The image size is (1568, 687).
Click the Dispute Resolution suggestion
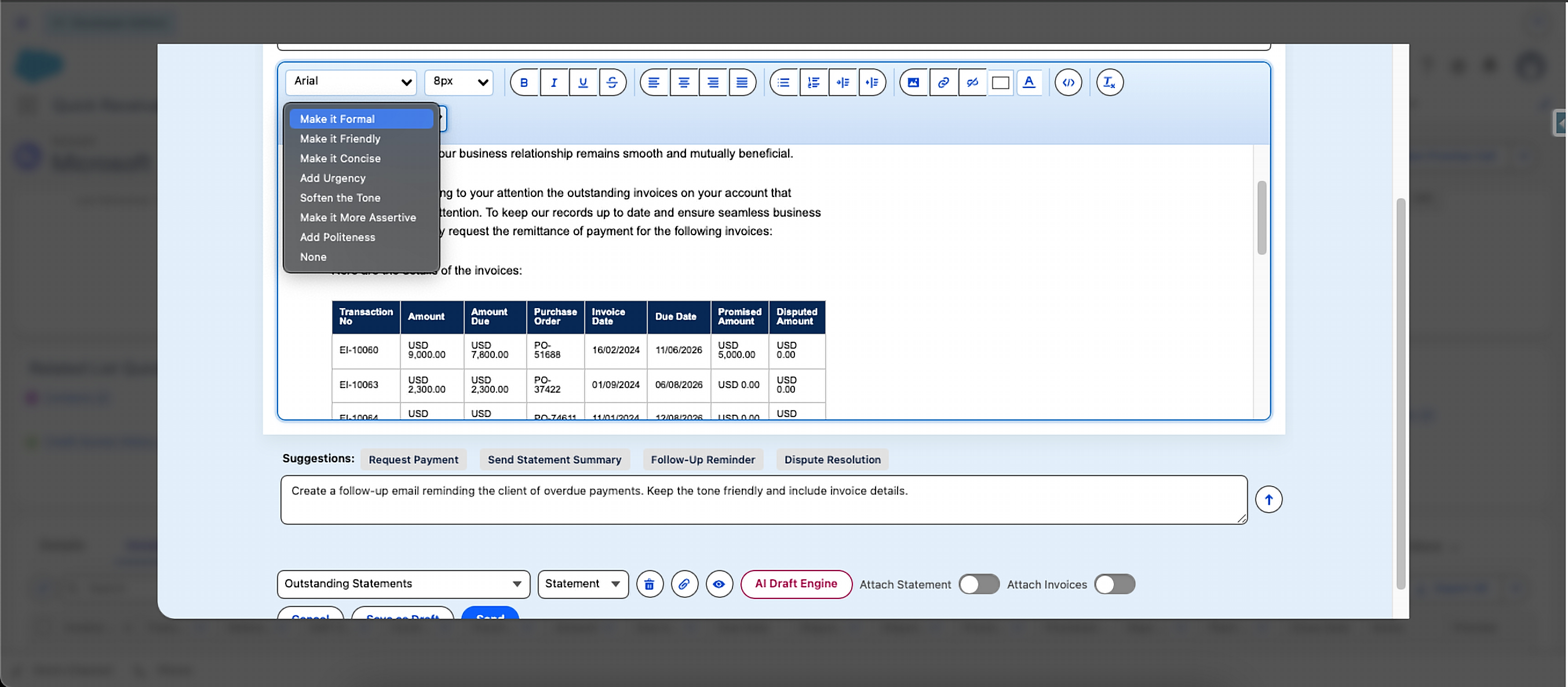pyautogui.click(x=833, y=459)
